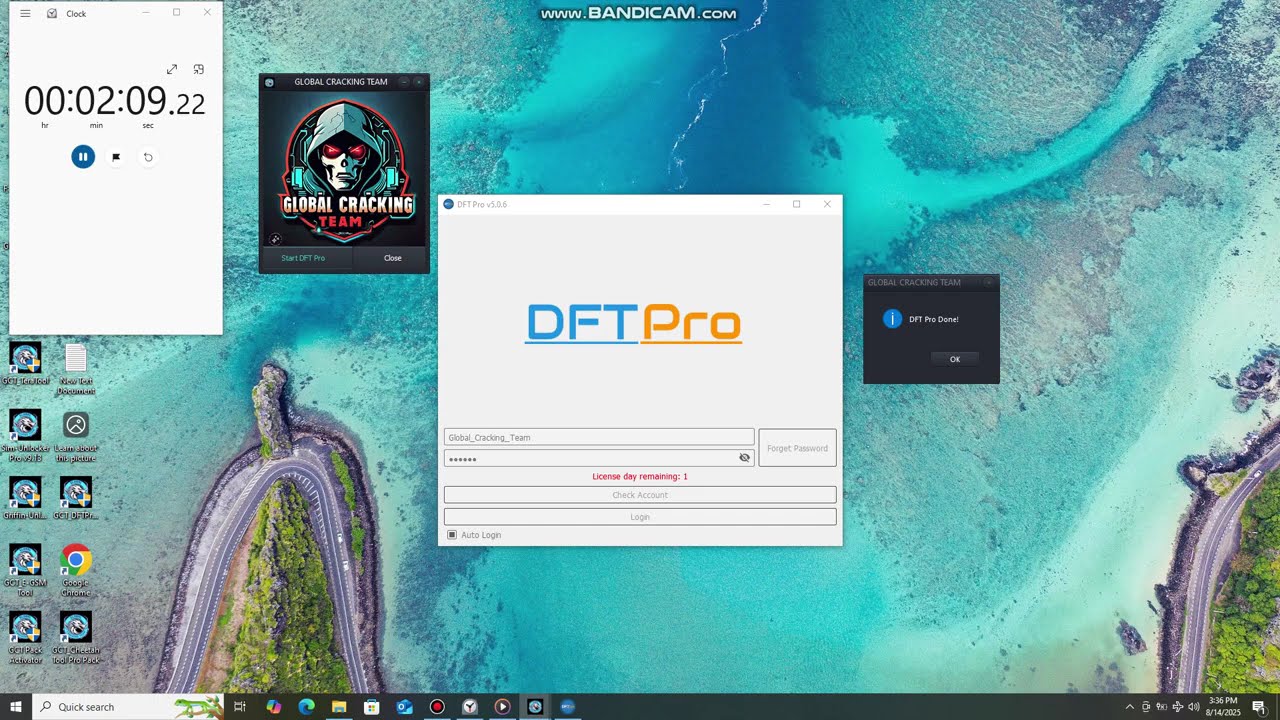Open Griffin-Unlocker desktop shortcut
Viewport: 1280px width, 720px height.
point(25,498)
